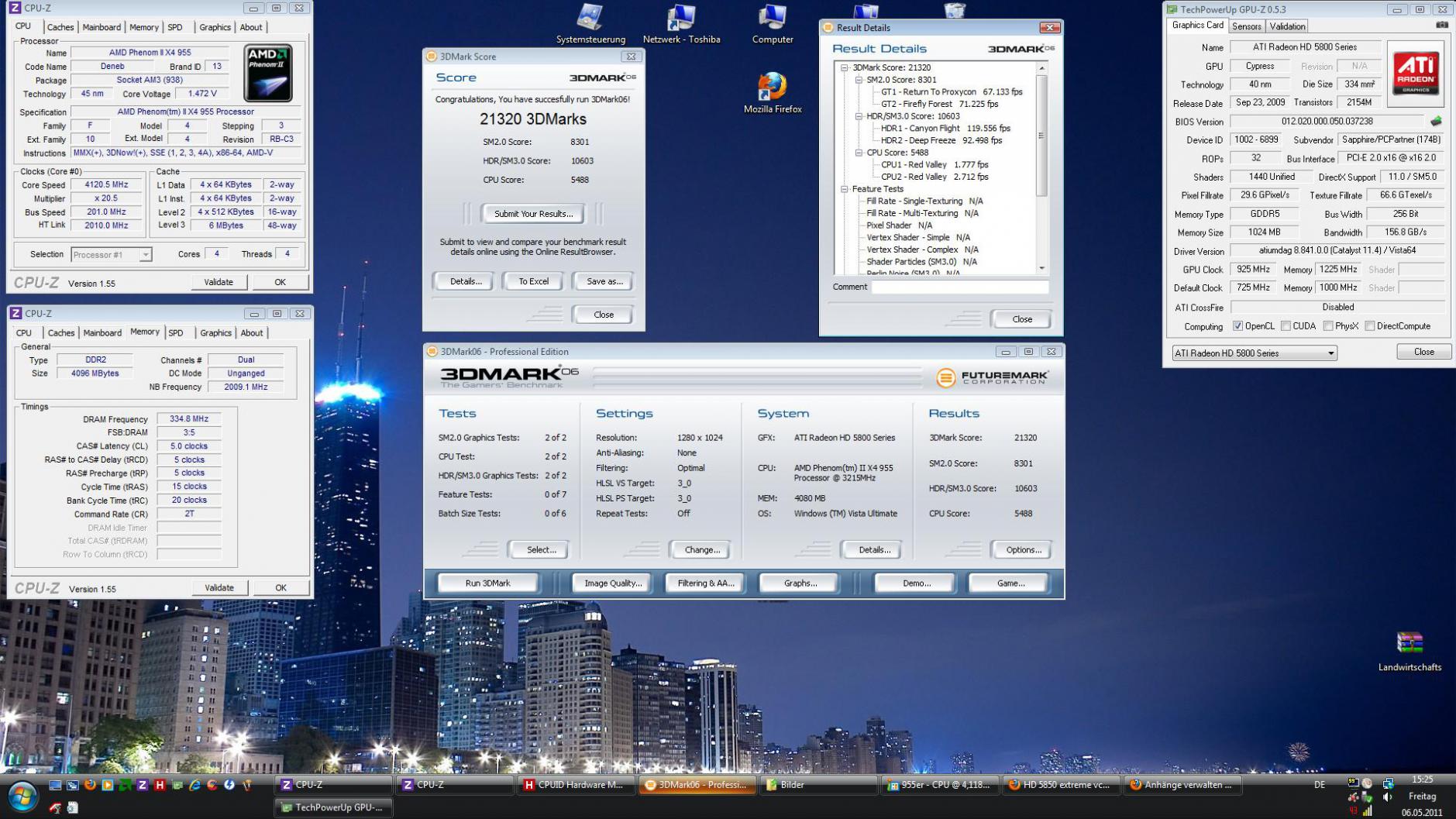Toggle the DirectCompute checkbox in GPU-Z

point(1370,326)
